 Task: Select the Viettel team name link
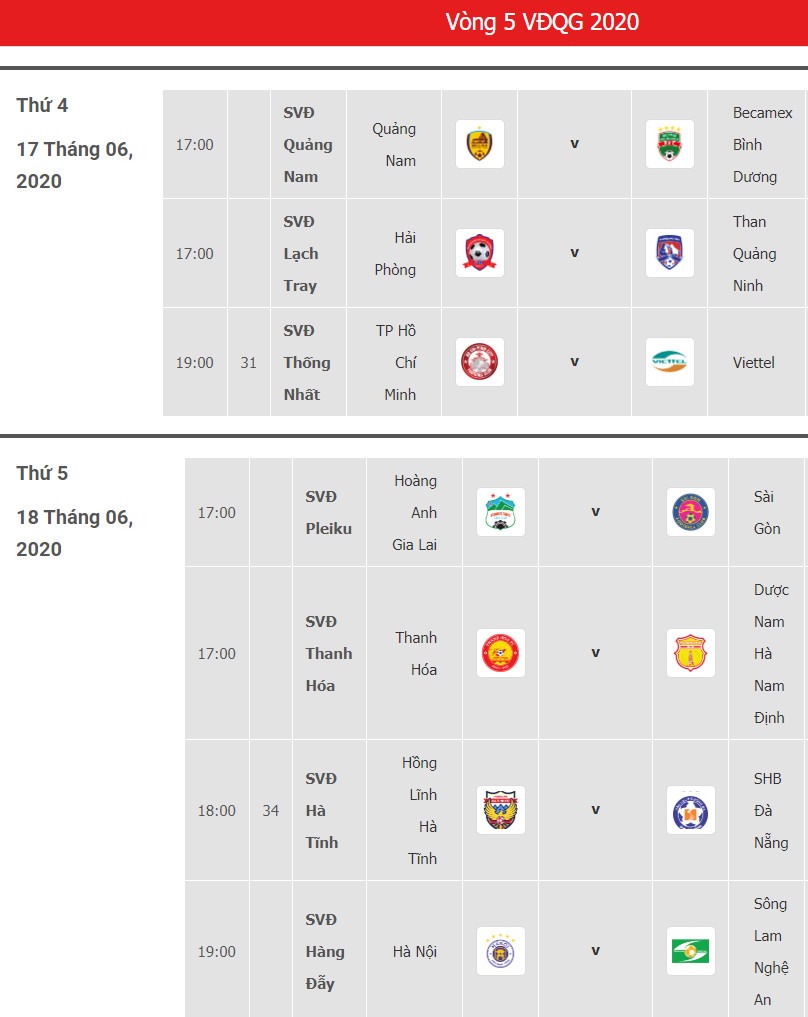(754, 363)
